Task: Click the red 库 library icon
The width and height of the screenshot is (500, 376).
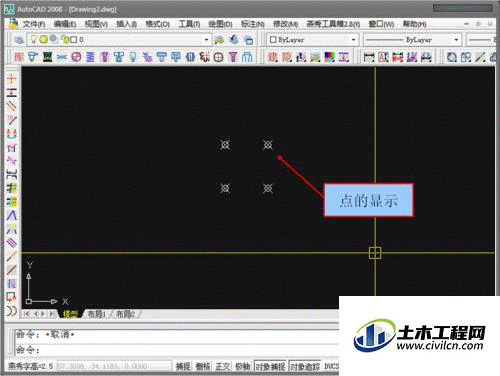Action: click(x=19, y=57)
